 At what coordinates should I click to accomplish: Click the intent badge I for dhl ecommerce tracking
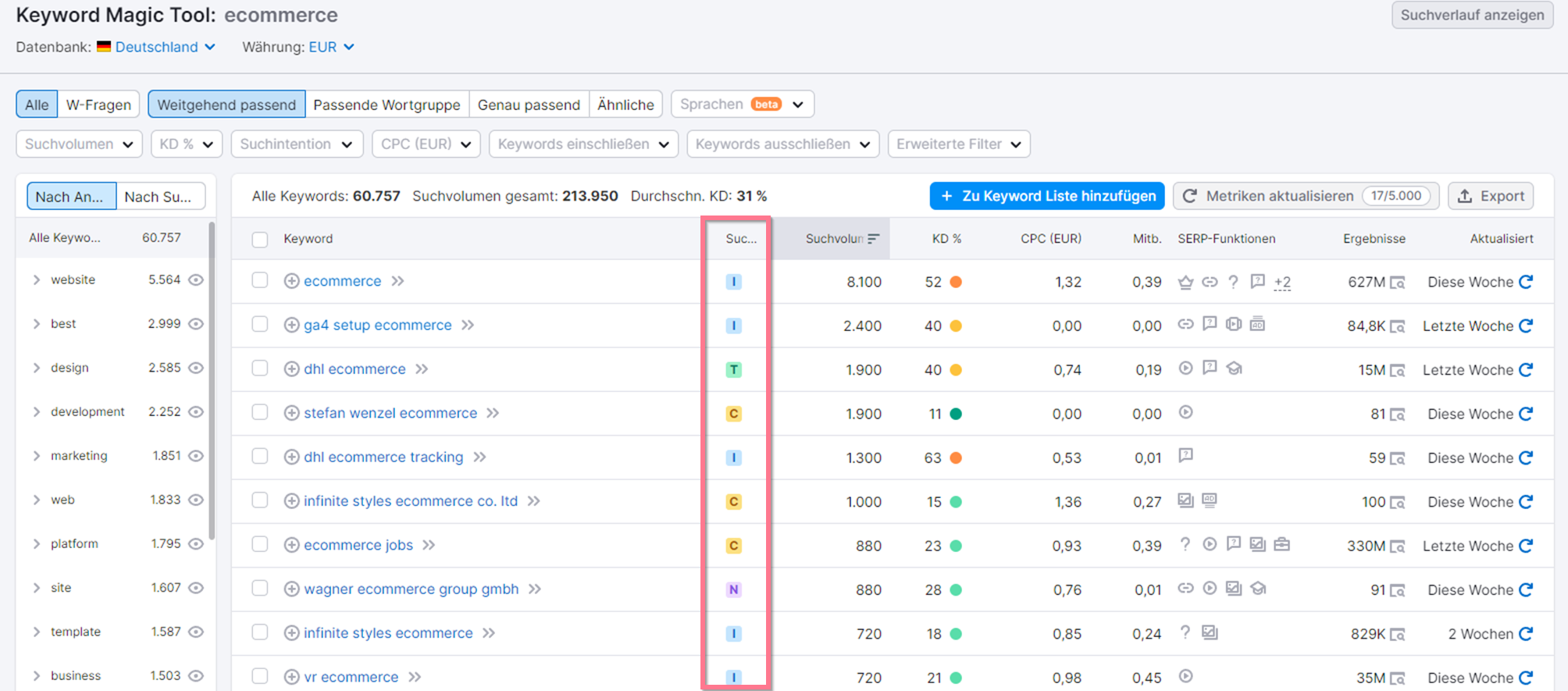pyautogui.click(x=733, y=458)
